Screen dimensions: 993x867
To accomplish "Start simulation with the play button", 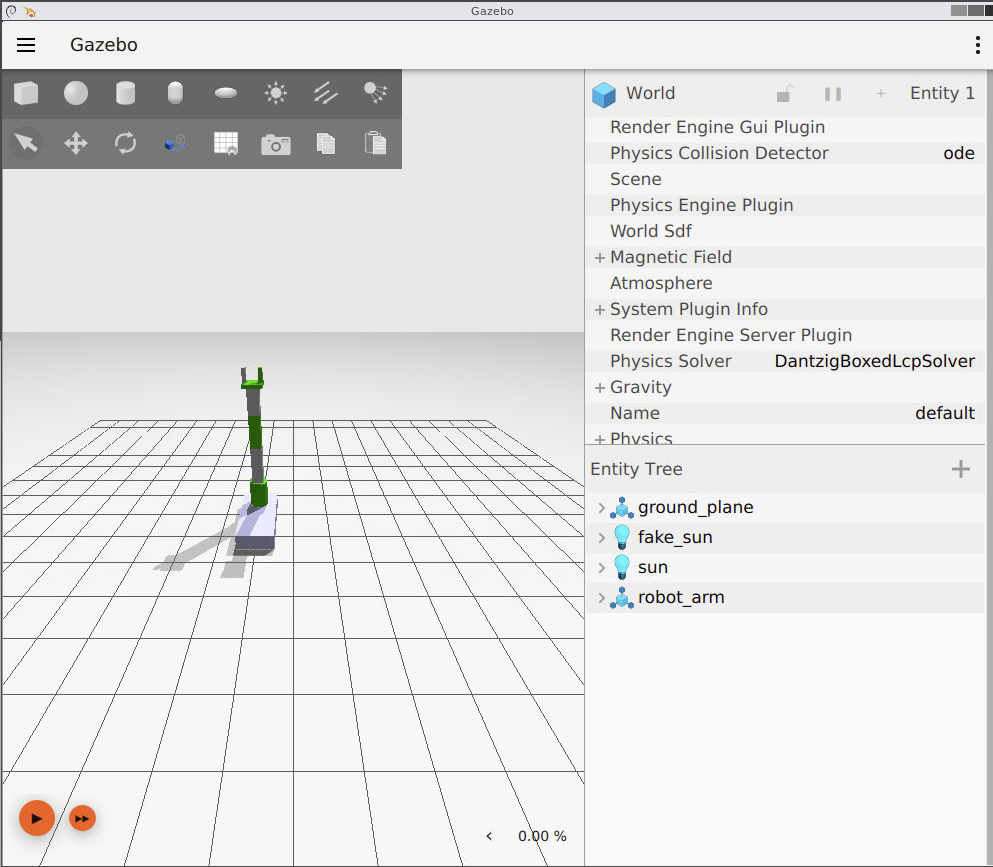I will [37, 818].
